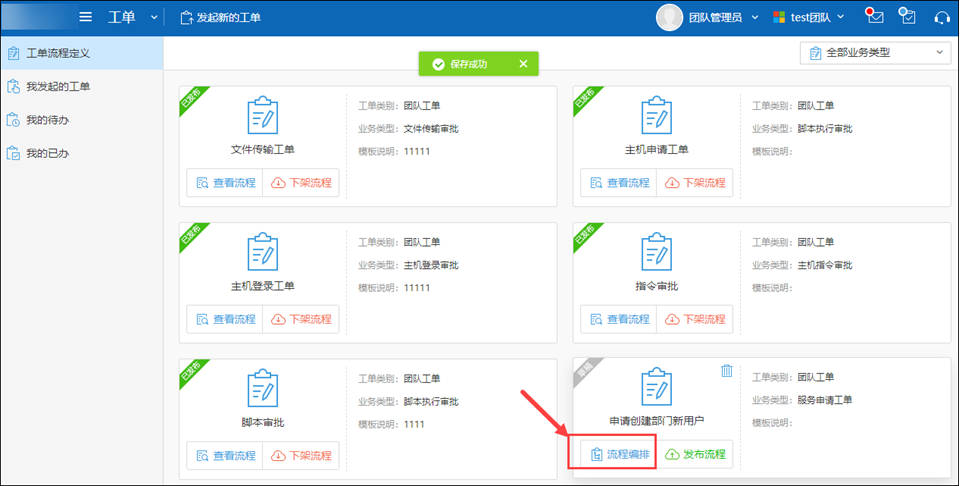The image size is (960, 486).
Task: Go to 我的已办 in sidebar
Action: [47, 153]
